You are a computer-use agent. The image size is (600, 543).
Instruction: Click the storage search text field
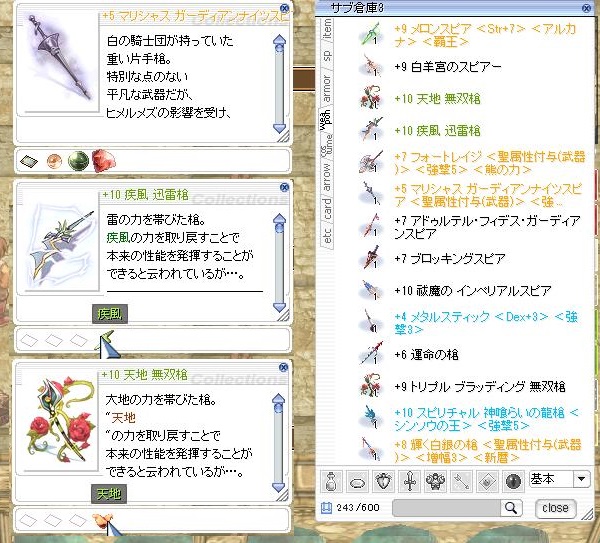pos(447,508)
